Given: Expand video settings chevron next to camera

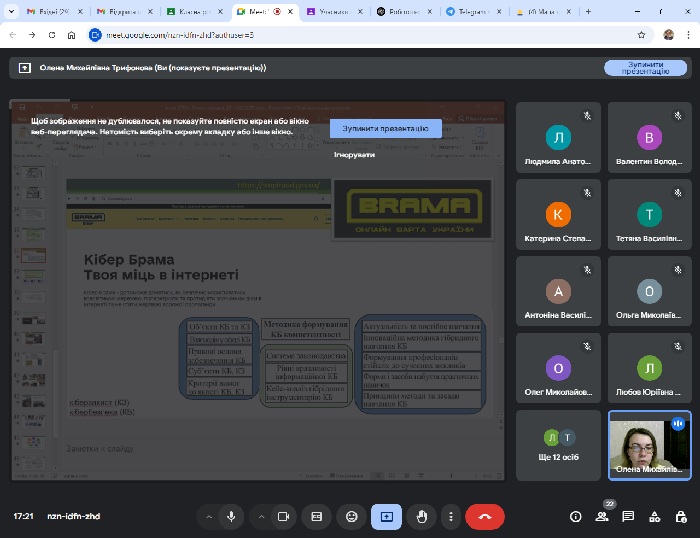Looking at the screenshot, I should pyautogui.click(x=261, y=516).
